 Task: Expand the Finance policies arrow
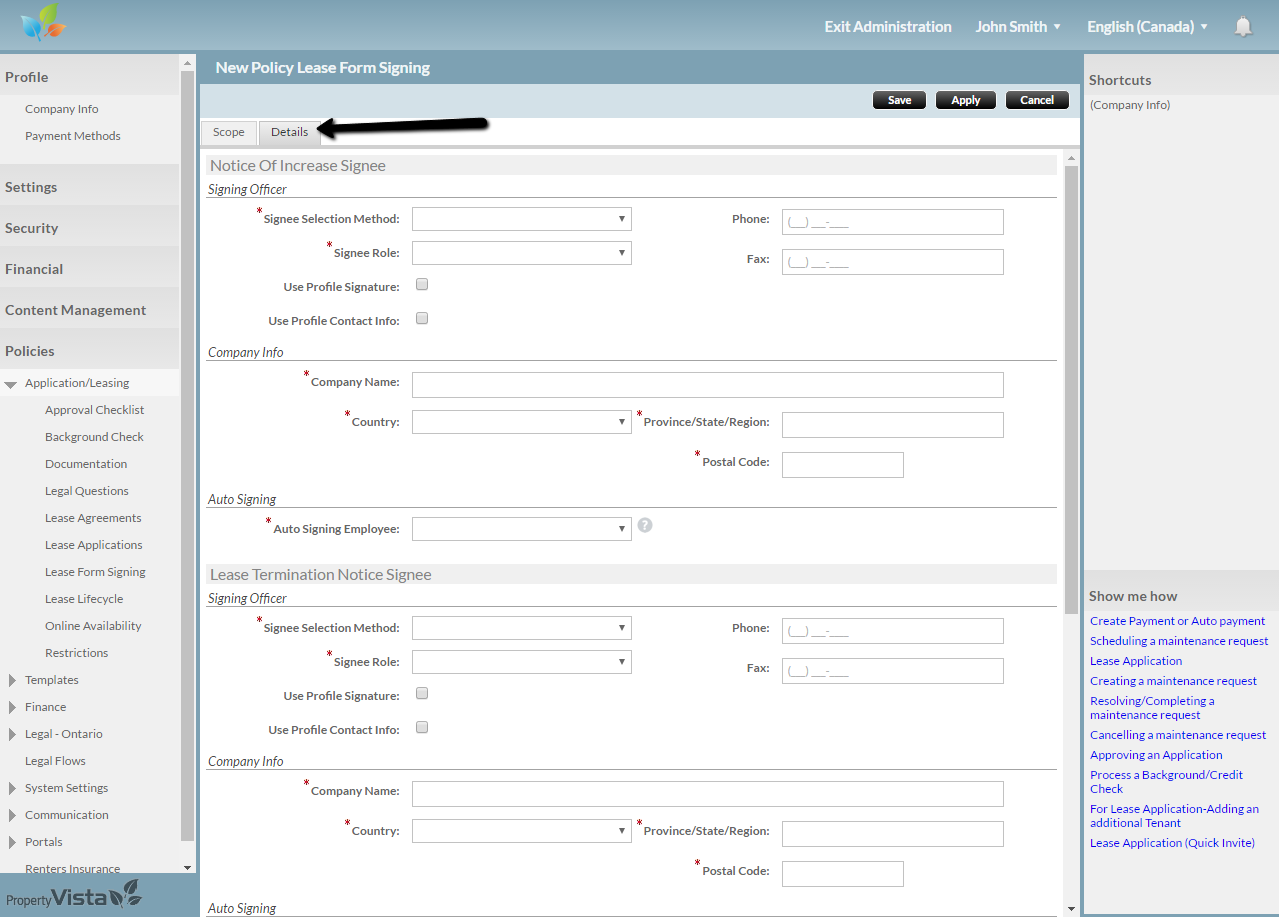(12, 707)
